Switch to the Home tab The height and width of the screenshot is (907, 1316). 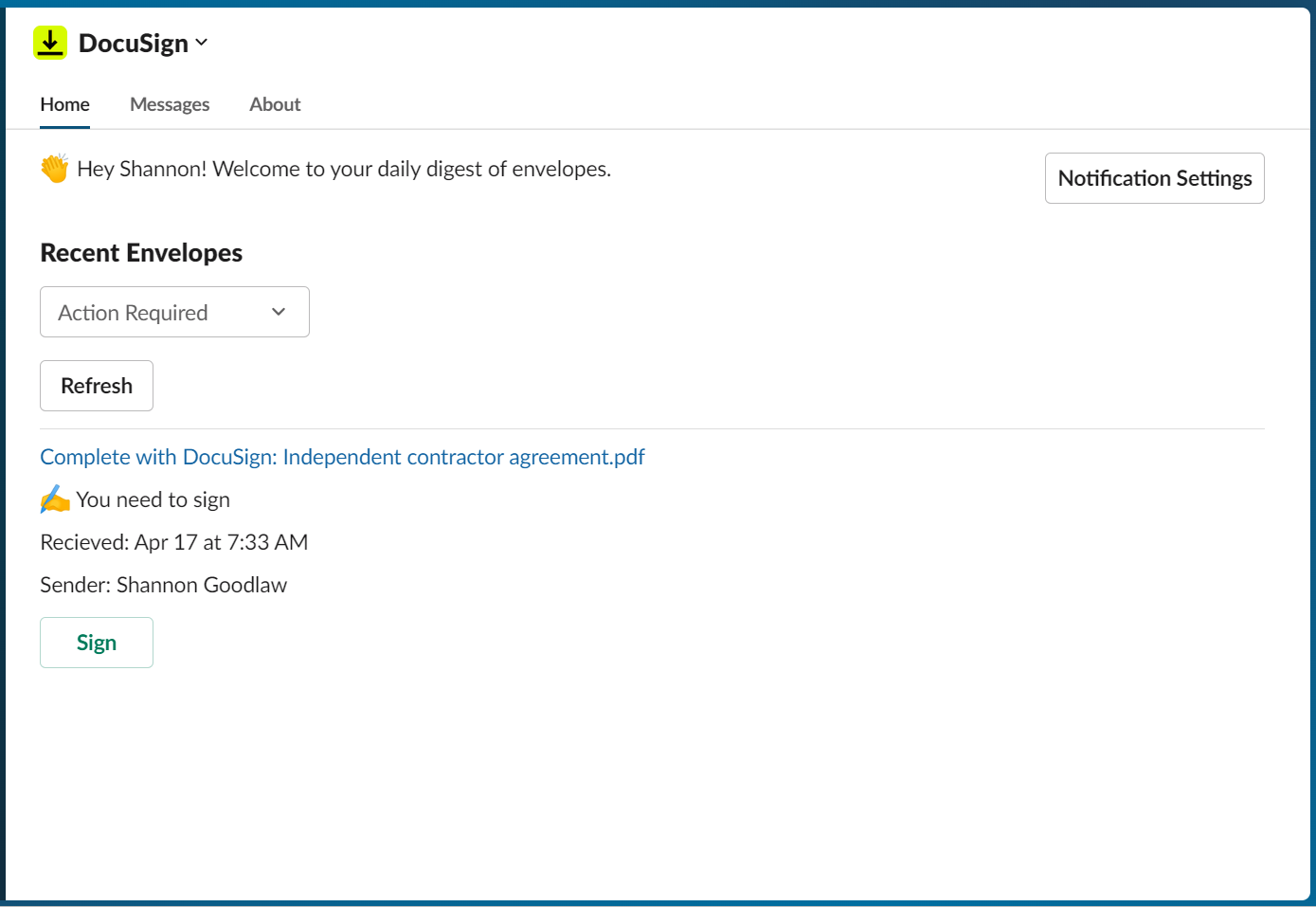pyautogui.click(x=64, y=104)
